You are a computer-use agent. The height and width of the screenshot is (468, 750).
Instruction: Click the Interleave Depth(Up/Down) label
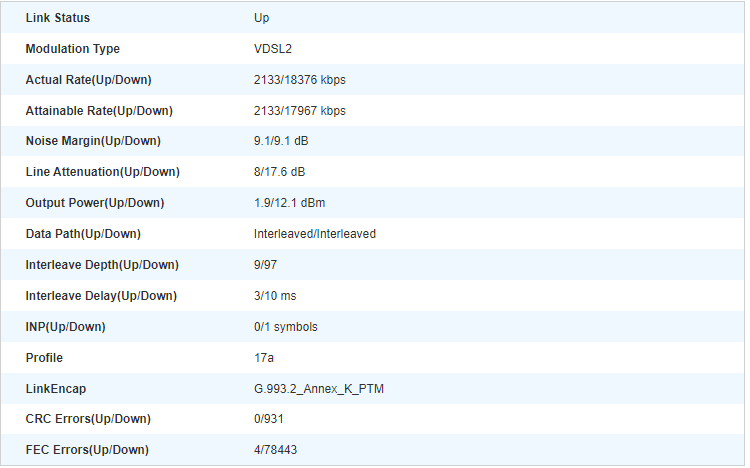click(x=102, y=265)
